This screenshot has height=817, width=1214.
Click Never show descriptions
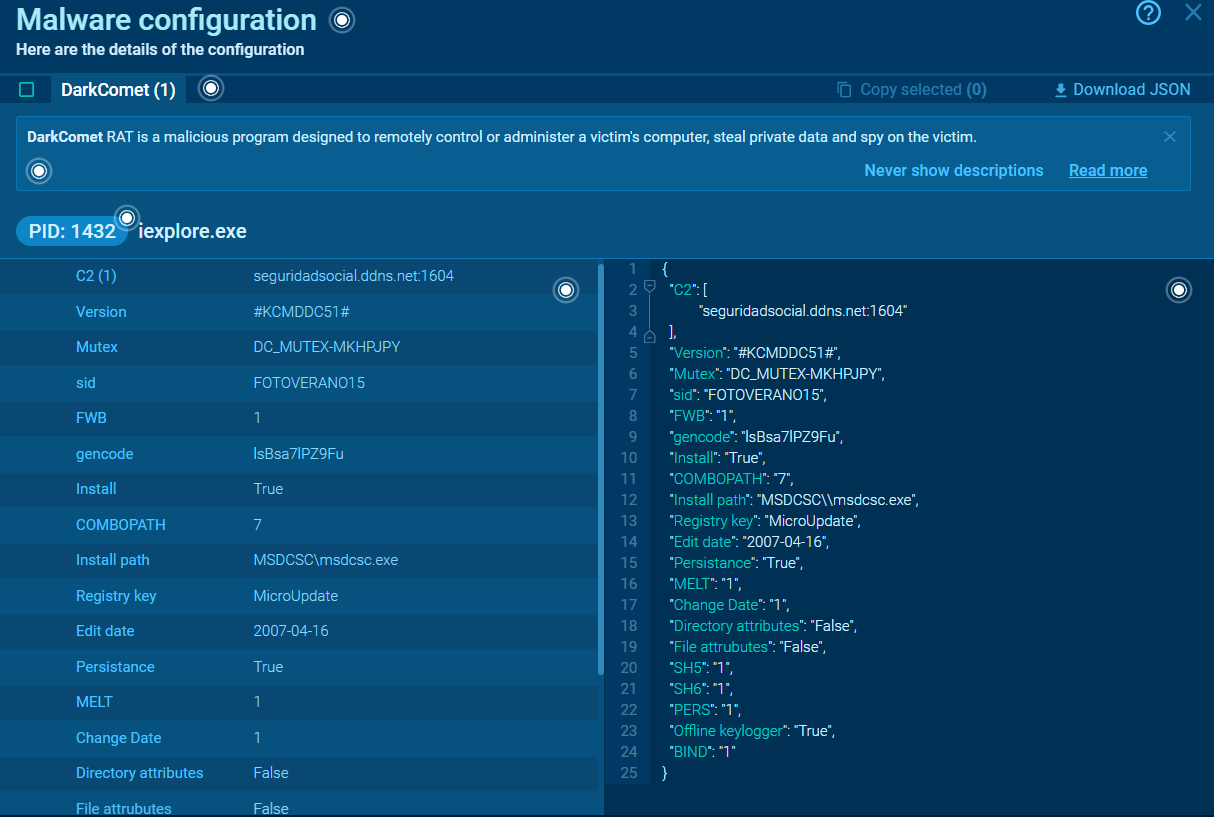954,171
